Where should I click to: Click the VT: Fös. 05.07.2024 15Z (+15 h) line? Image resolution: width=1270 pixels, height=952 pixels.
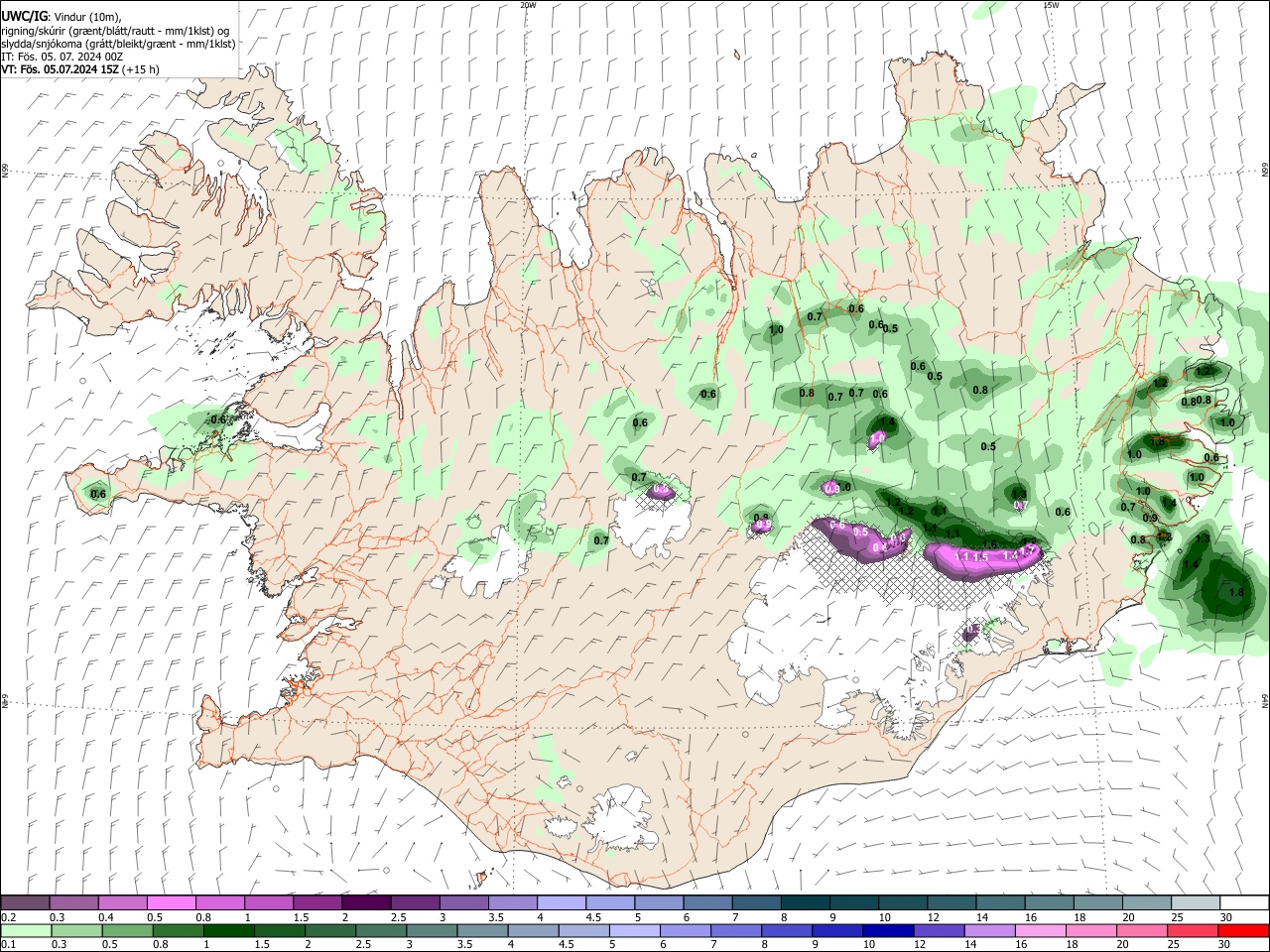click(79, 69)
